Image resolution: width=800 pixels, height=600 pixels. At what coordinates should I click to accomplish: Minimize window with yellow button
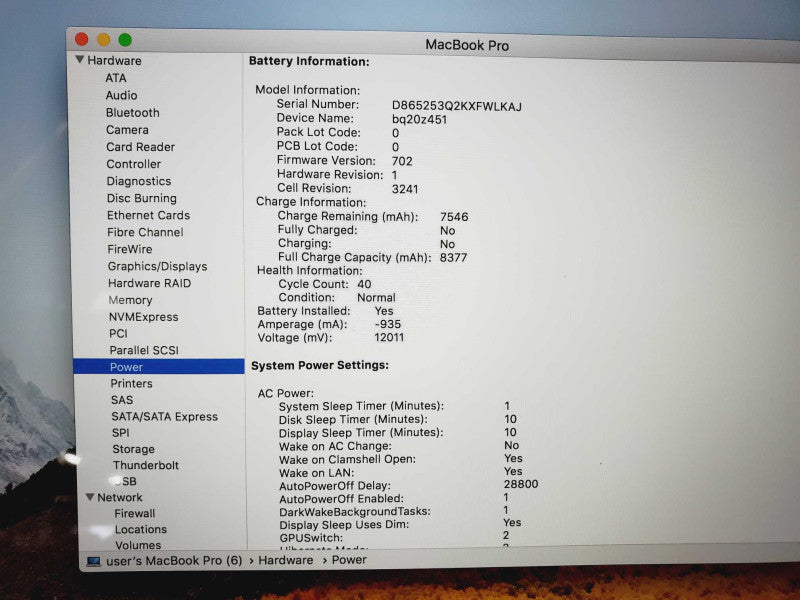pyautogui.click(x=104, y=39)
